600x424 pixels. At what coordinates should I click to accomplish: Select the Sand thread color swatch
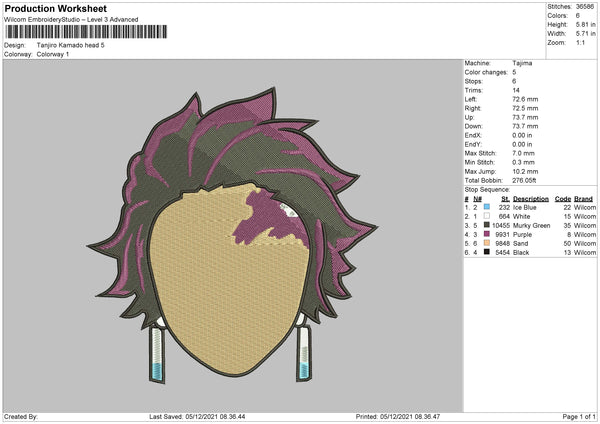(x=486, y=243)
